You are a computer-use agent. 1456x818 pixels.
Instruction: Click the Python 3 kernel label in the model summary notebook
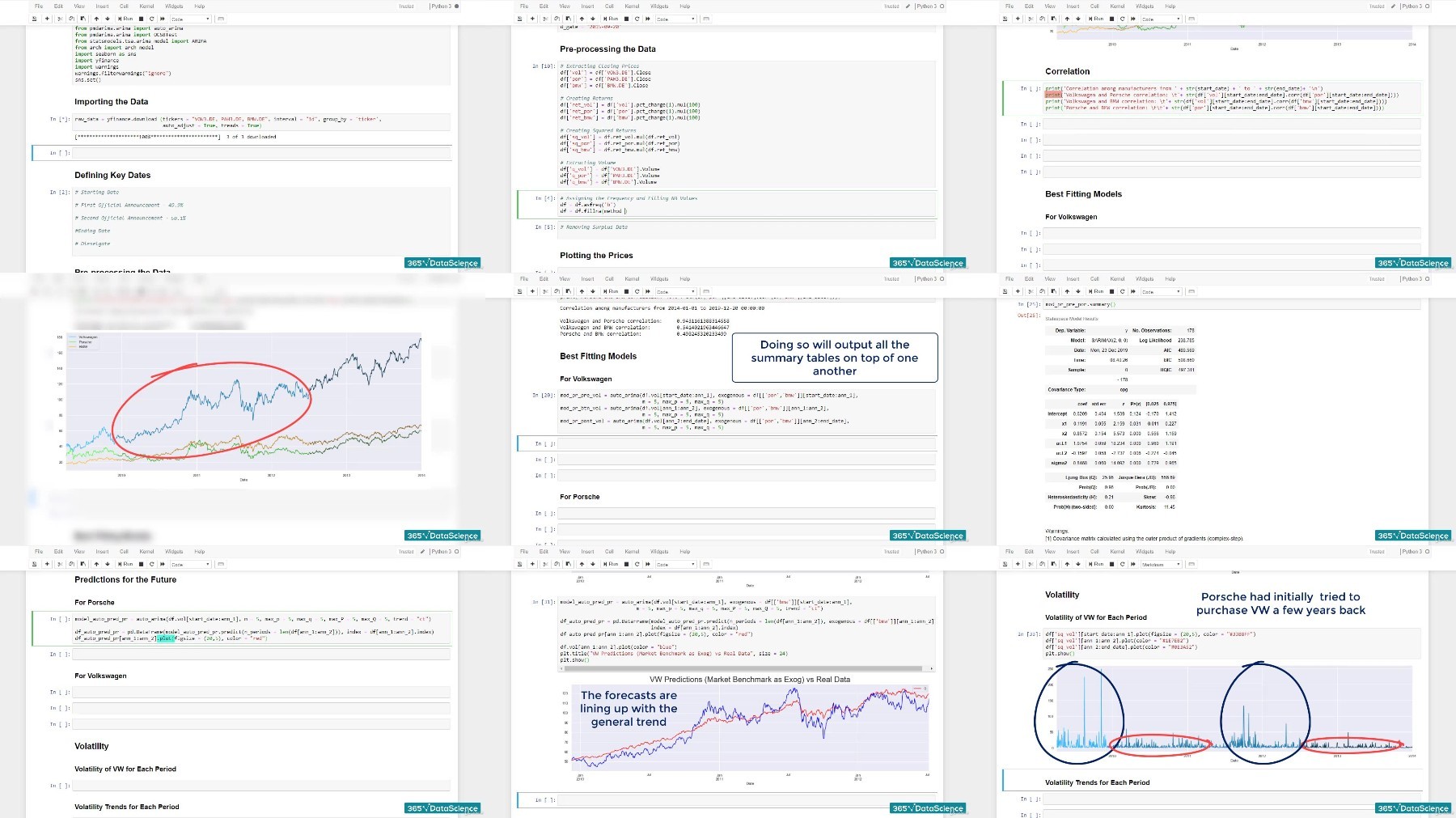pyautogui.click(x=1412, y=279)
